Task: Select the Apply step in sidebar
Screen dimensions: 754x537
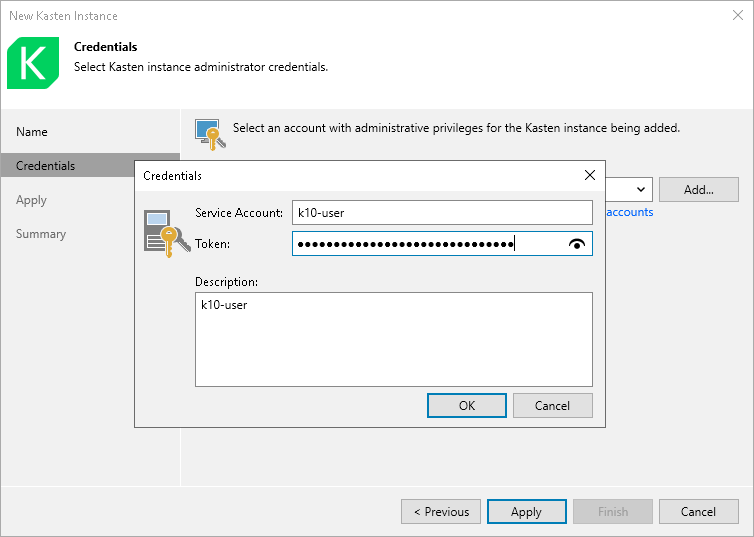Action: [x=31, y=200]
